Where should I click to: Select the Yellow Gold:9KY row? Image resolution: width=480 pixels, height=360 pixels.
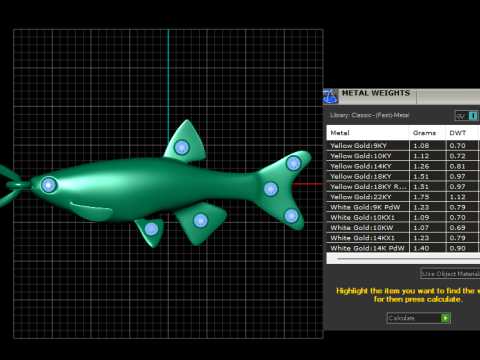(x=402, y=146)
